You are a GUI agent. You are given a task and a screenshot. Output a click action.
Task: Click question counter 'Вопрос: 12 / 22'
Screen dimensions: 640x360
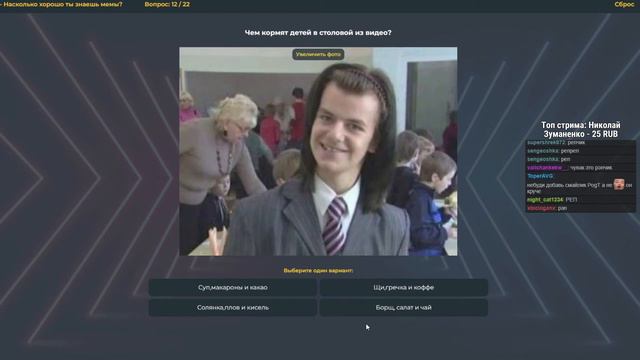[167, 4]
